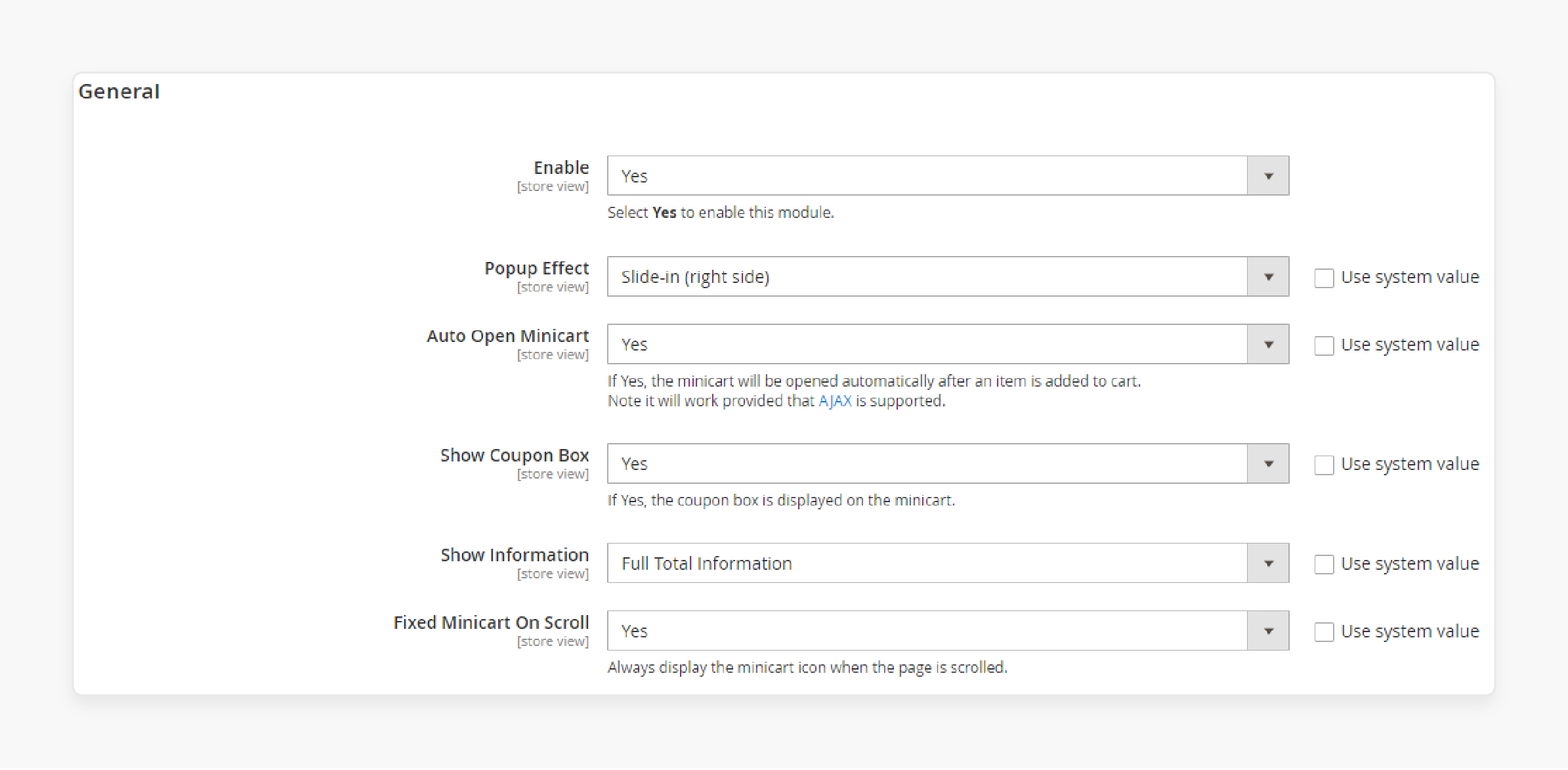1568x770 pixels.
Task: Click the Fixed Minicart On Scroll label
Action: [x=491, y=622]
